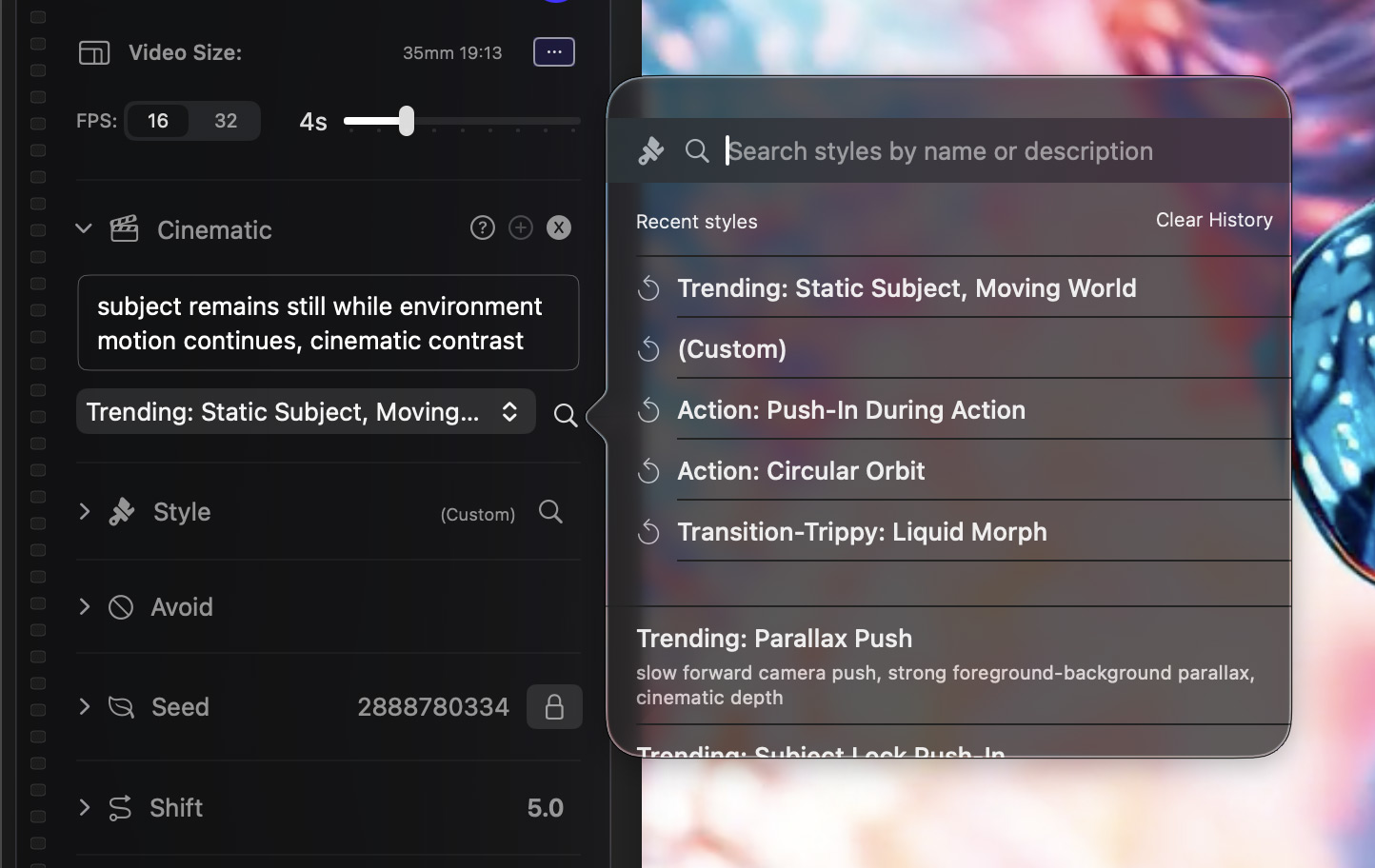Click the Style row magnifier search icon
Screen dimensions: 1375x868
pyautogui.click(x=550, y=512)
